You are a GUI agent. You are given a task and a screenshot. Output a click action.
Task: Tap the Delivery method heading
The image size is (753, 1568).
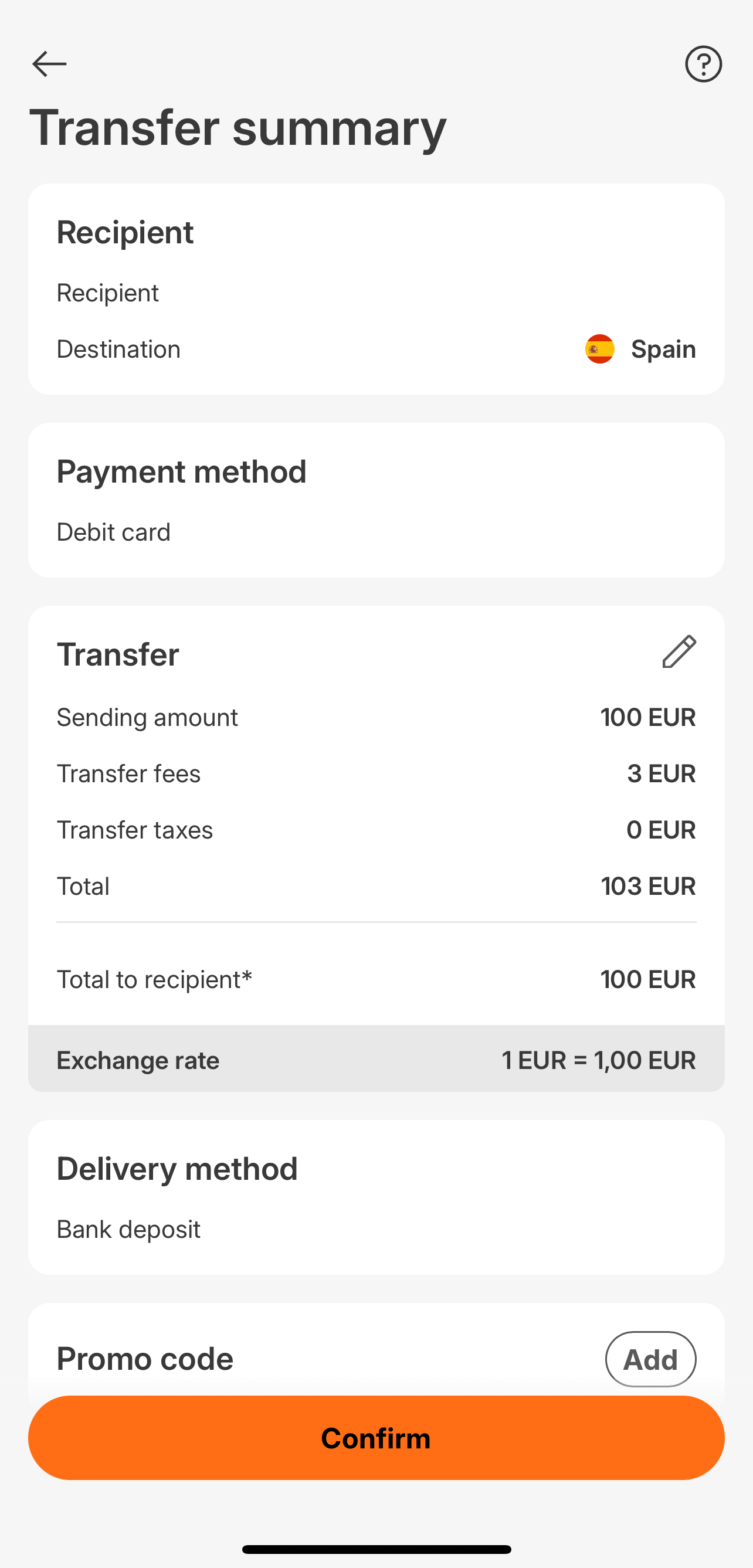pos(177,1169)
